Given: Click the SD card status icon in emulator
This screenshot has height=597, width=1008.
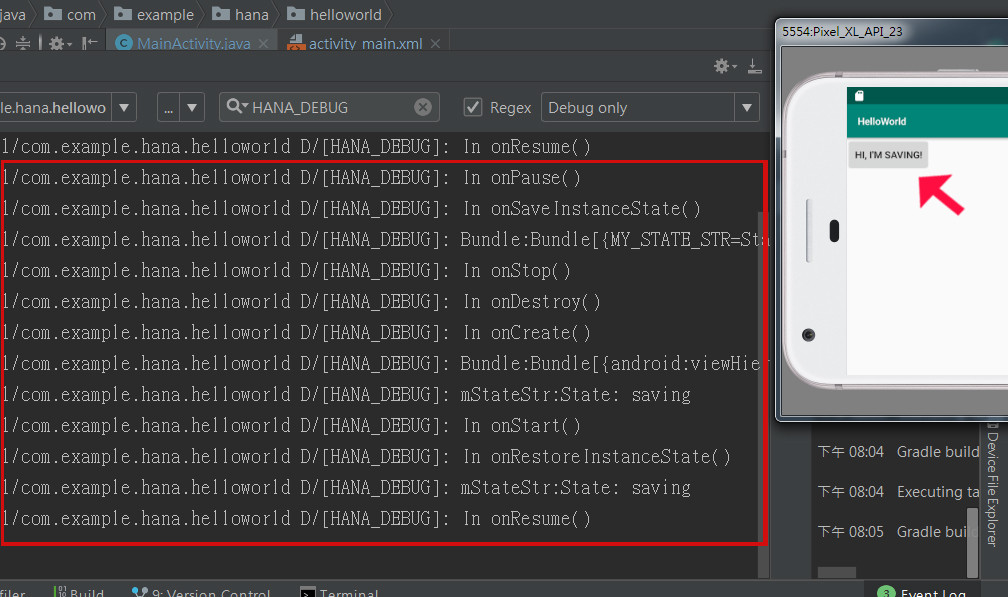Looking at the screenshot, I should point(859,96).
